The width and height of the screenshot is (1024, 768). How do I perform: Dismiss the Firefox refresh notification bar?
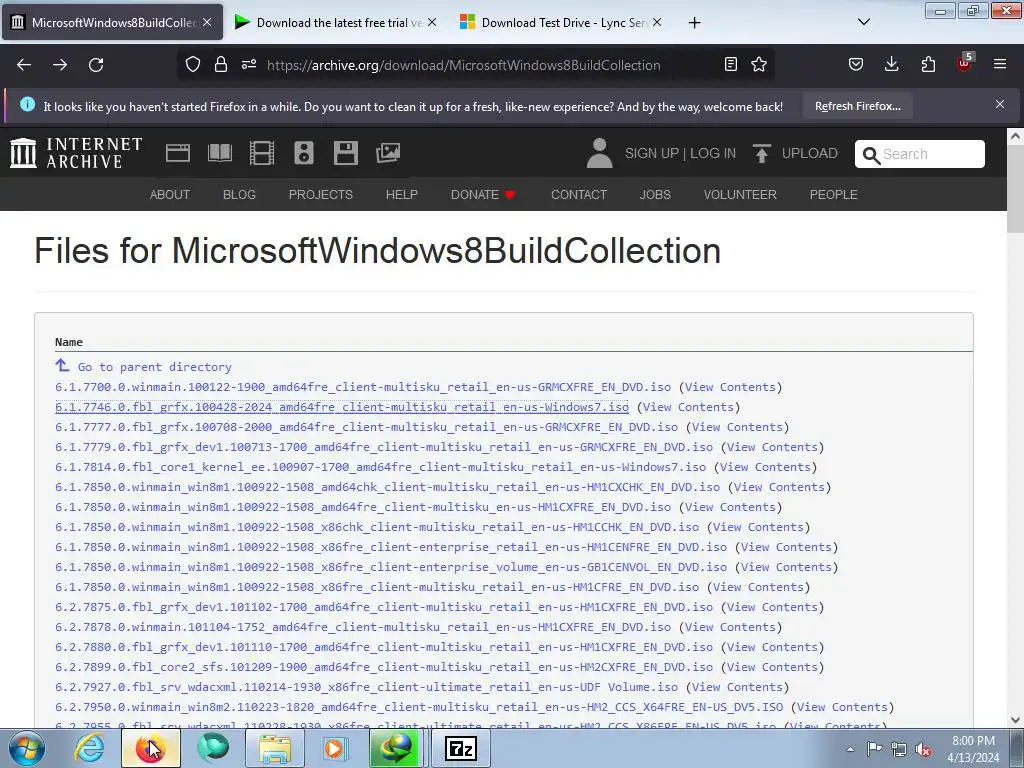(x=1000, y=104)
